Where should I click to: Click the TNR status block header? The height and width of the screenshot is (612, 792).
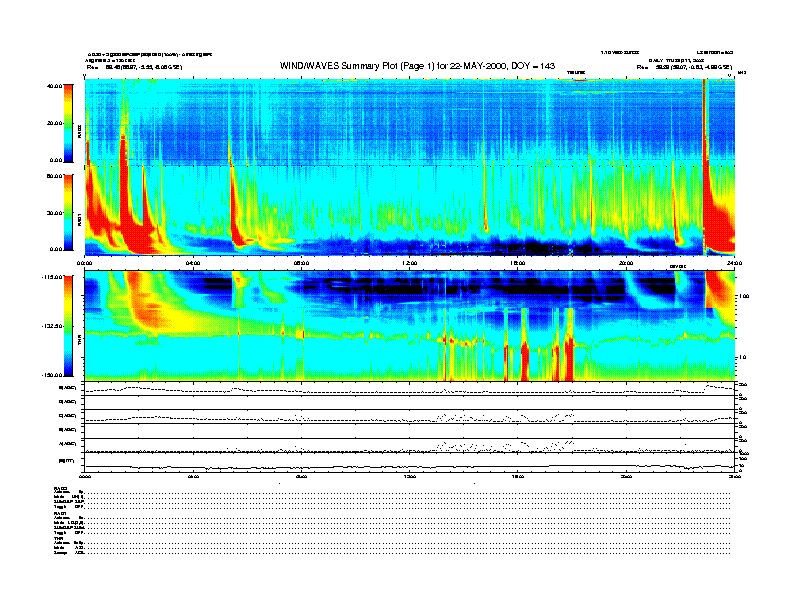click(59, 538)
